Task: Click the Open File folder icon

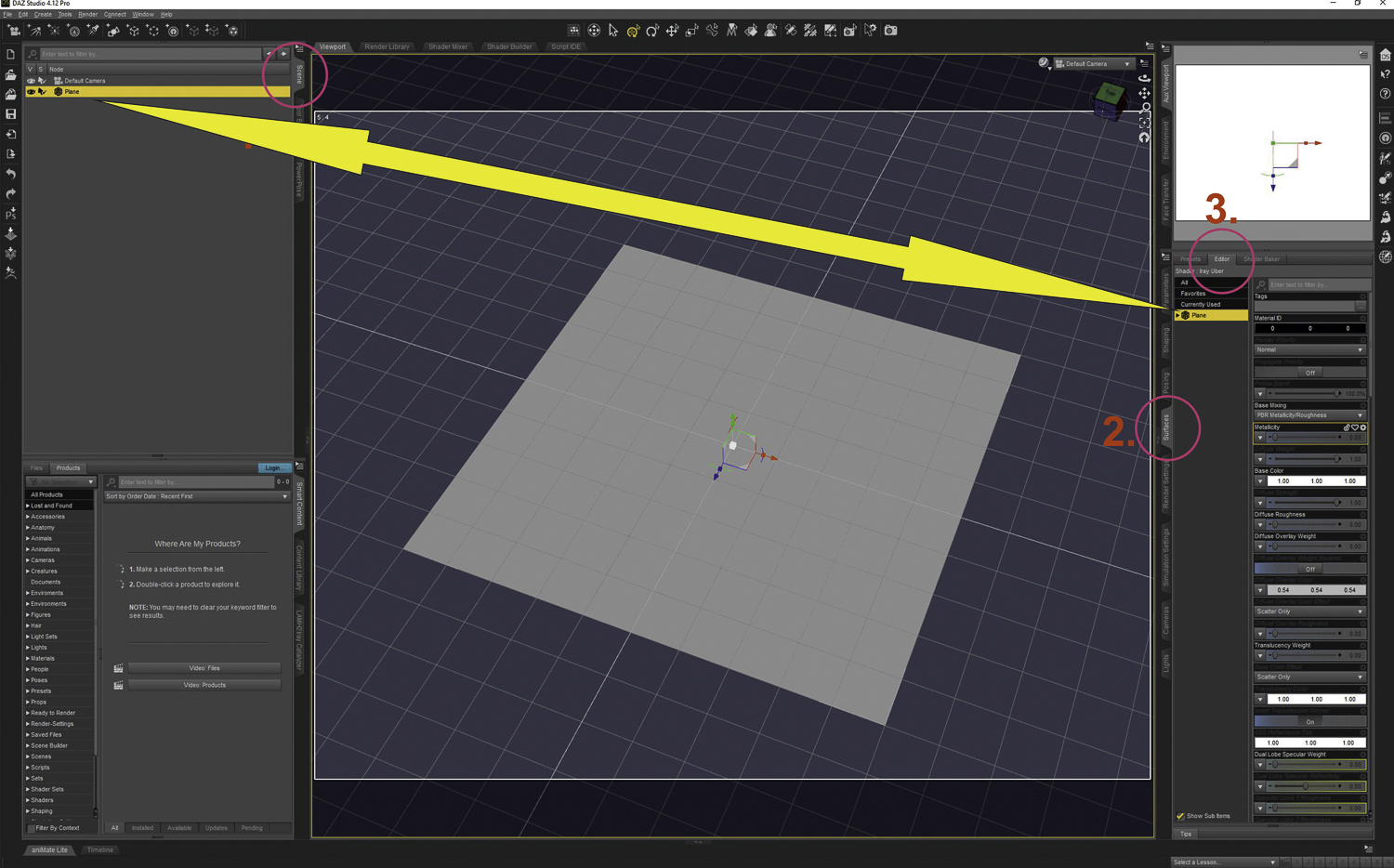Action: coord(11,74)
